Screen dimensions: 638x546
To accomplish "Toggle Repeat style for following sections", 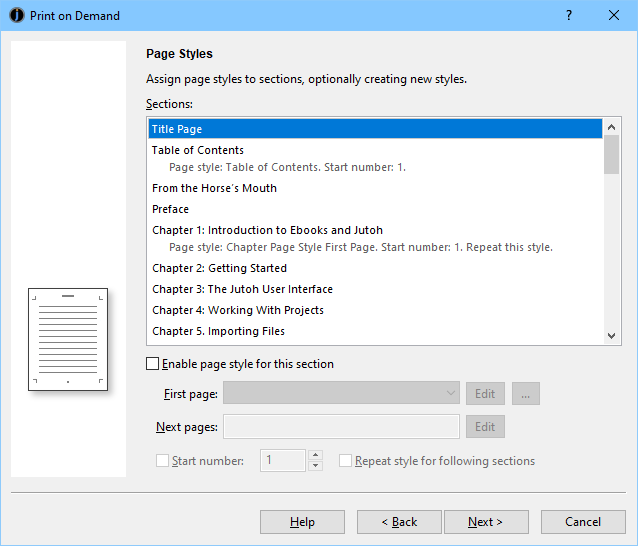I will pos(346,461).
